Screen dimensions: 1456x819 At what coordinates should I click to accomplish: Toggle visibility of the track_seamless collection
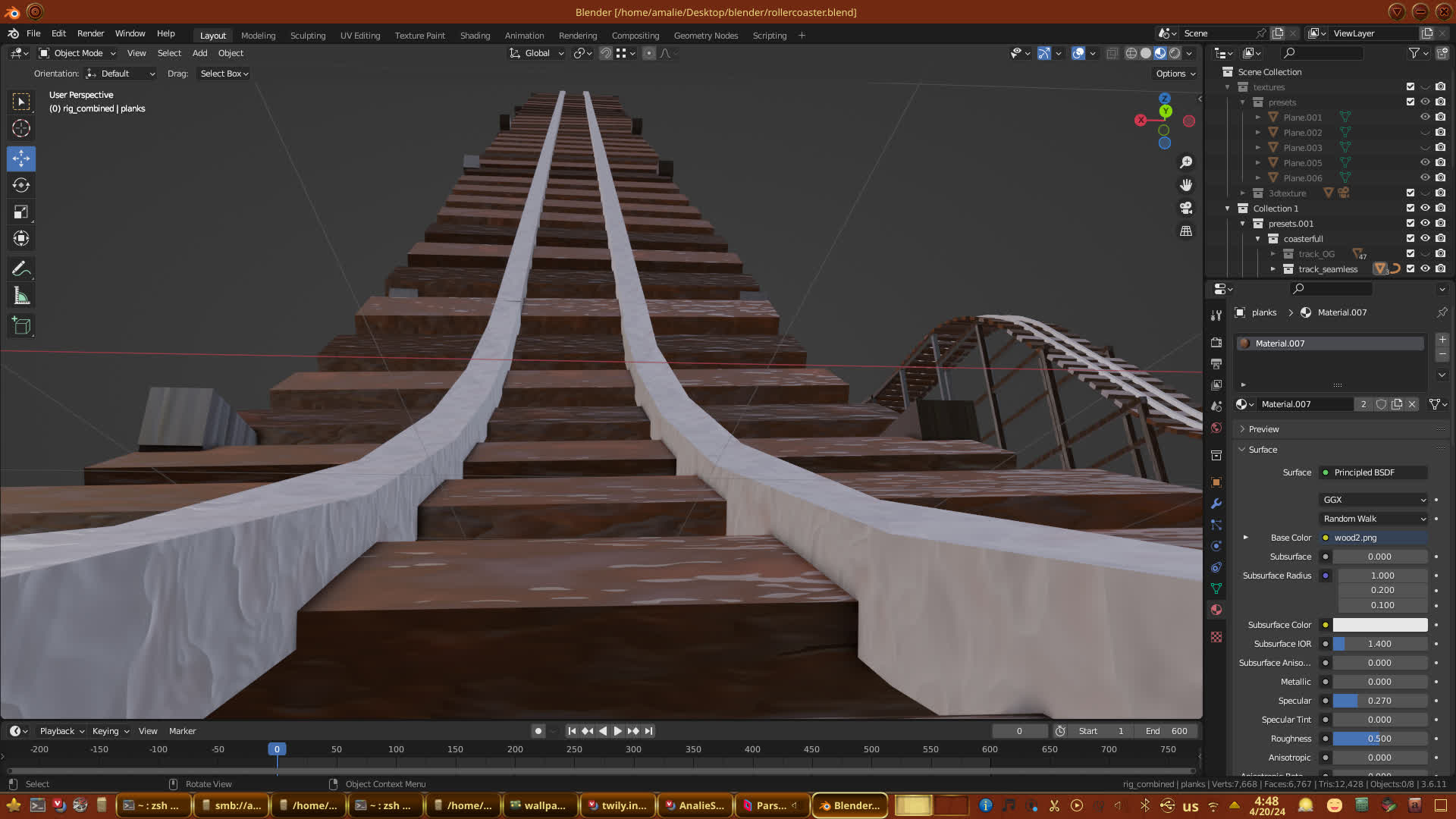(1425, 268)
